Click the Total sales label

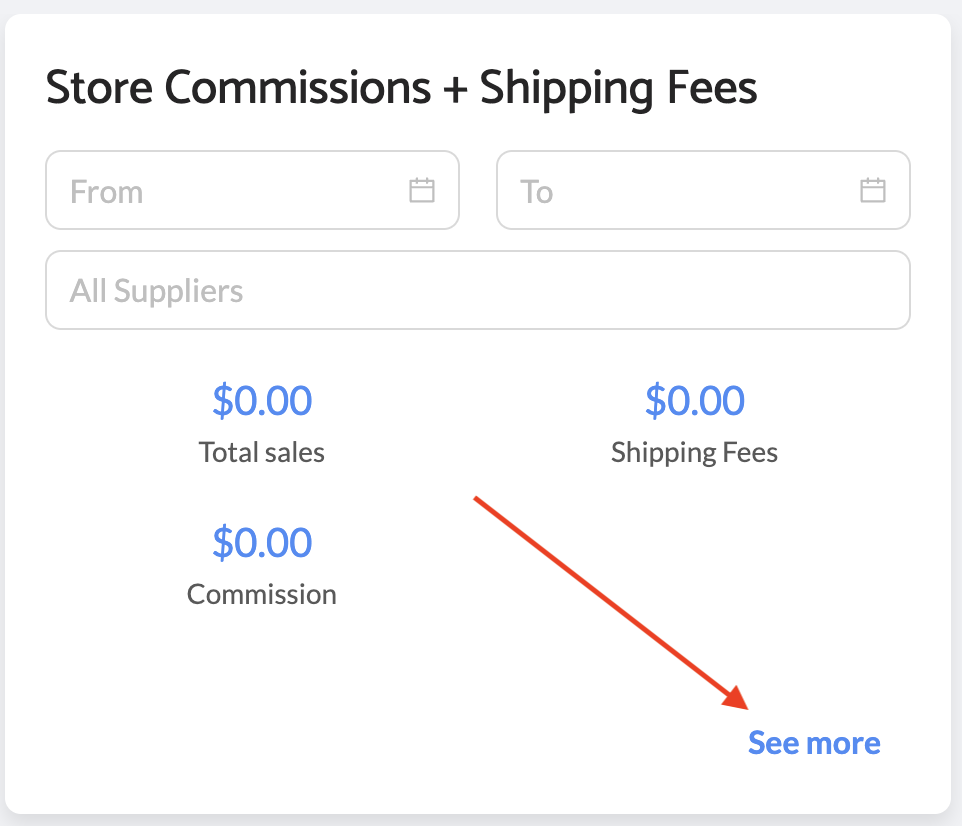(262, 452)
